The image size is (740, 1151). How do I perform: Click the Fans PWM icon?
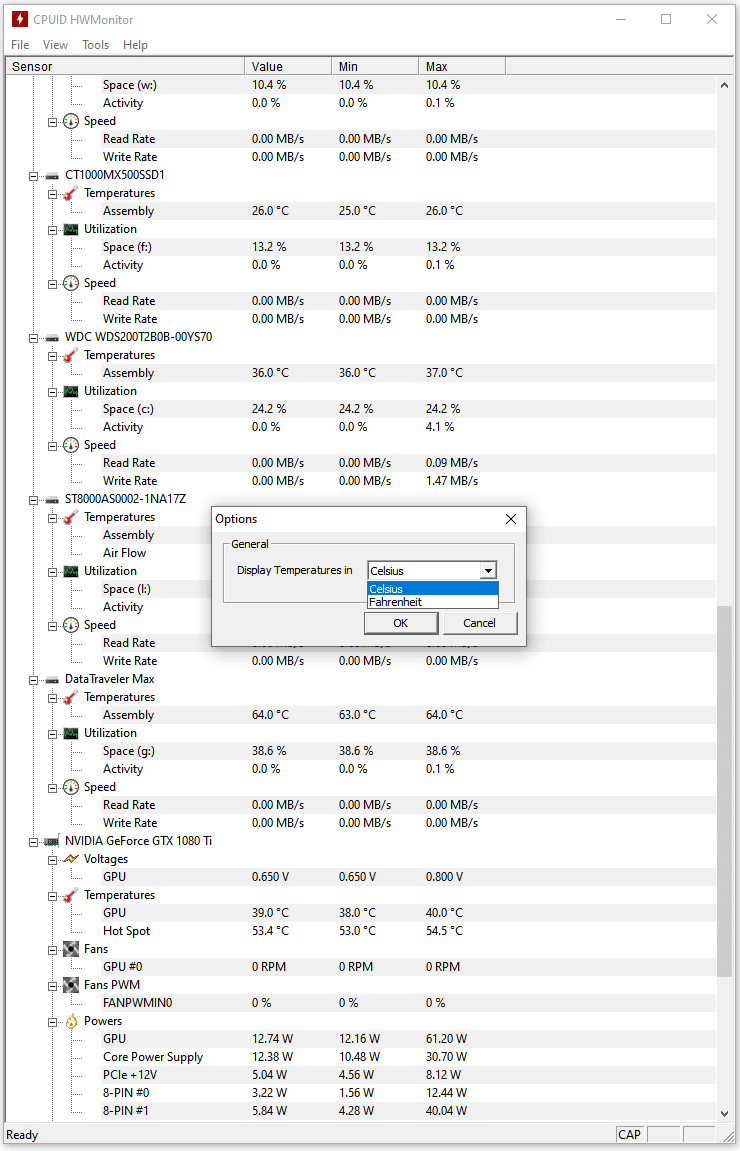pos(70,985)
